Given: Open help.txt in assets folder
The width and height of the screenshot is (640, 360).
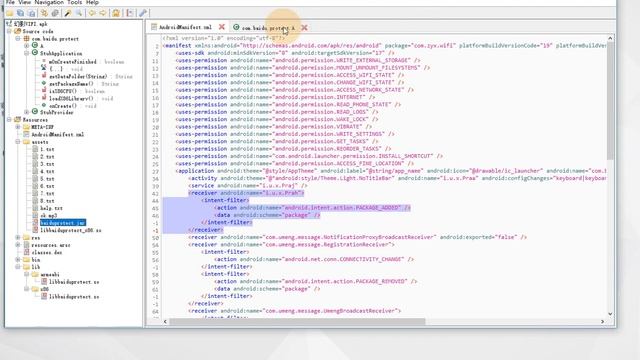Looking at the screenshot, I should [51, 208].
